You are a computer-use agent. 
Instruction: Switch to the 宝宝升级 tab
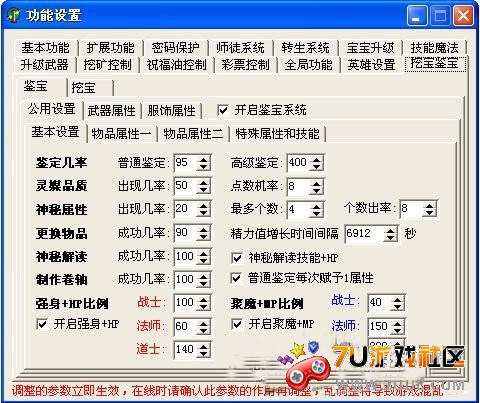(370, 48)
